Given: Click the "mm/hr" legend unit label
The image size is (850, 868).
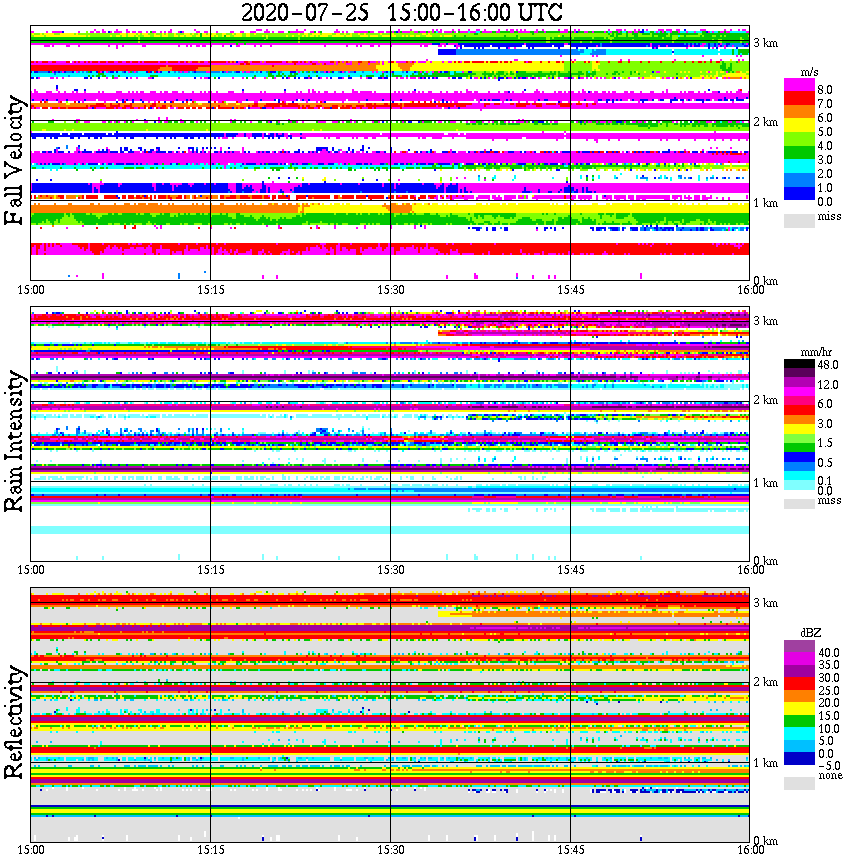Looking at the screenshot, I should [816, 352].
